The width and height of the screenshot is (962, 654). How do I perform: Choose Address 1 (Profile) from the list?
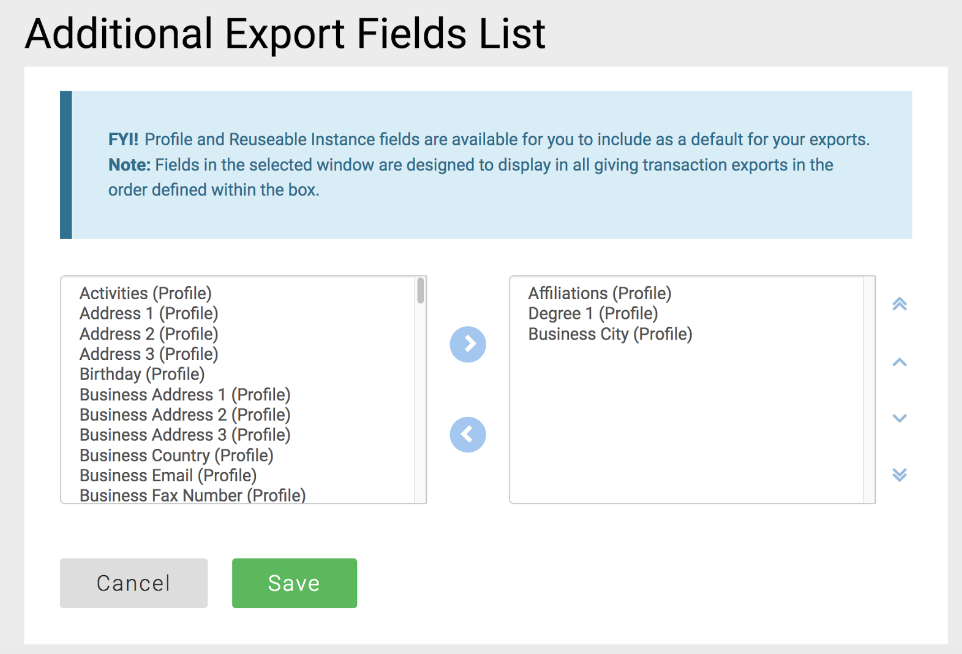pyautogui.click(x=148, y=313)
